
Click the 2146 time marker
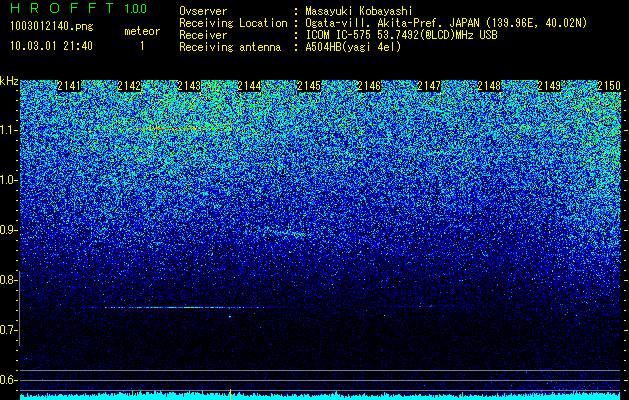point(369,86)
